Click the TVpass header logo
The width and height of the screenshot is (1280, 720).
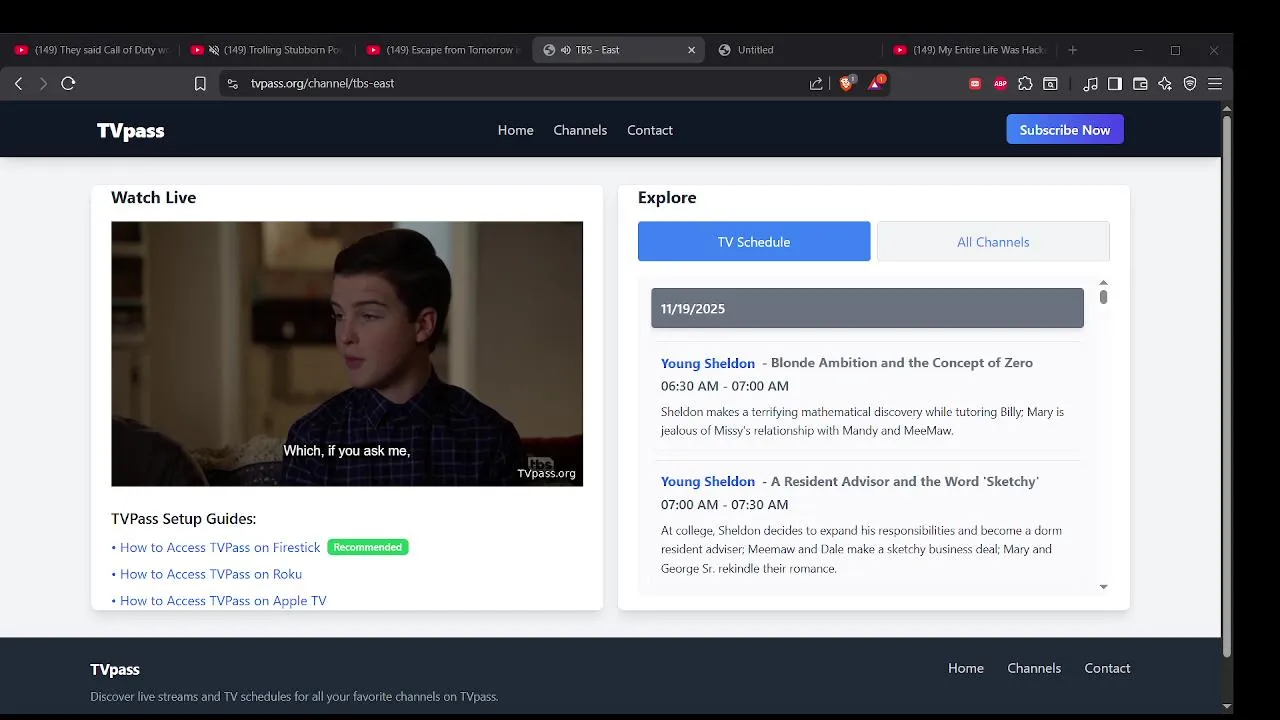point(131,131)
